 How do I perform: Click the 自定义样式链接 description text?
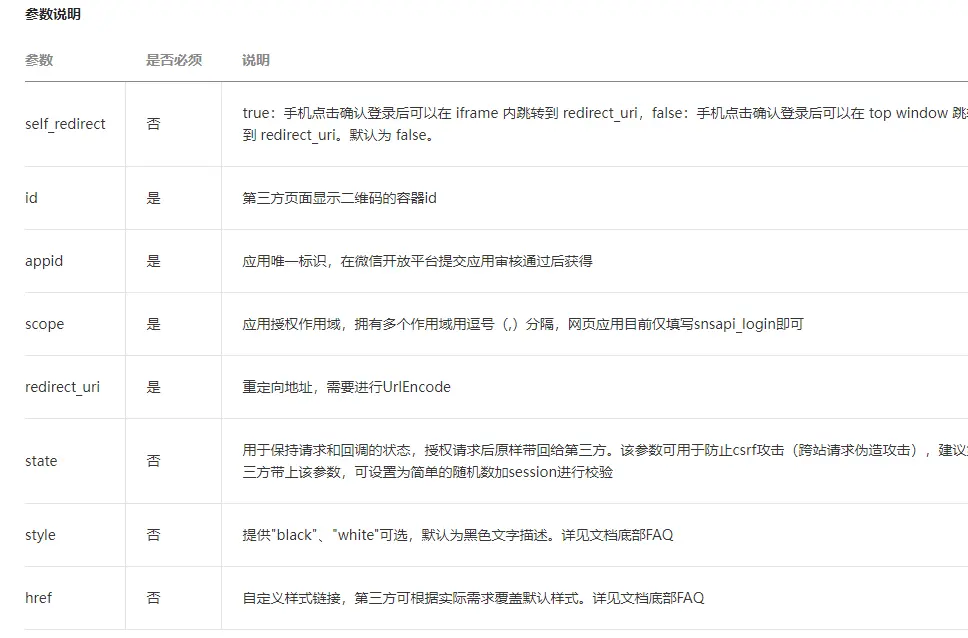coord(473,598)
